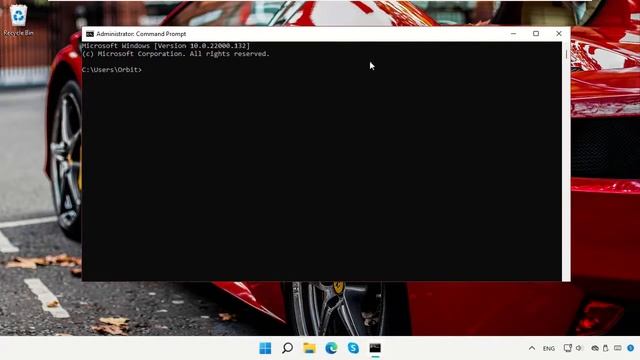Click the USB device tray icon
The height and width of the screenshot is (360, 640).
(606, 348)
